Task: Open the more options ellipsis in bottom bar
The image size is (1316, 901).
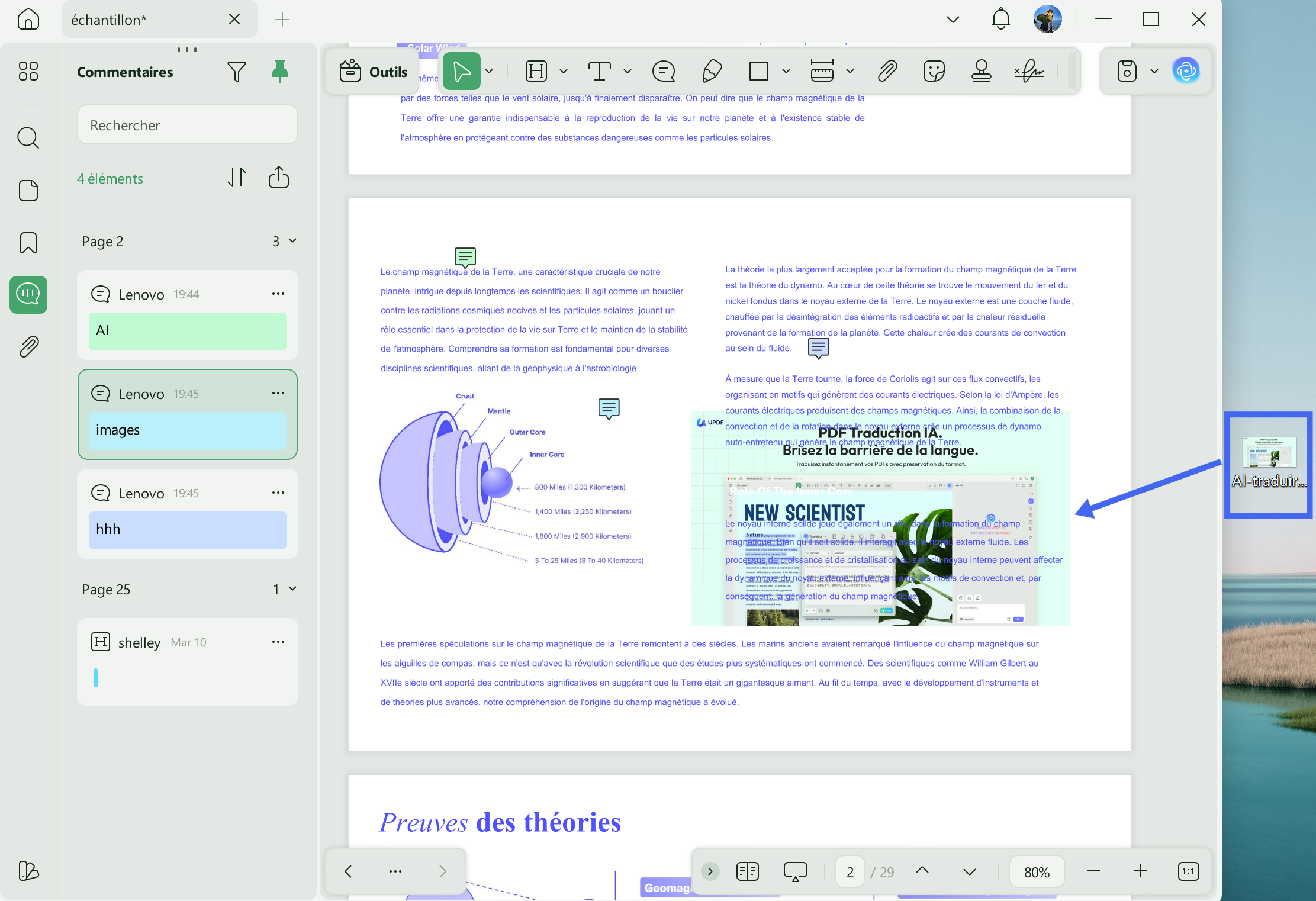Action: tap(395, 871)
